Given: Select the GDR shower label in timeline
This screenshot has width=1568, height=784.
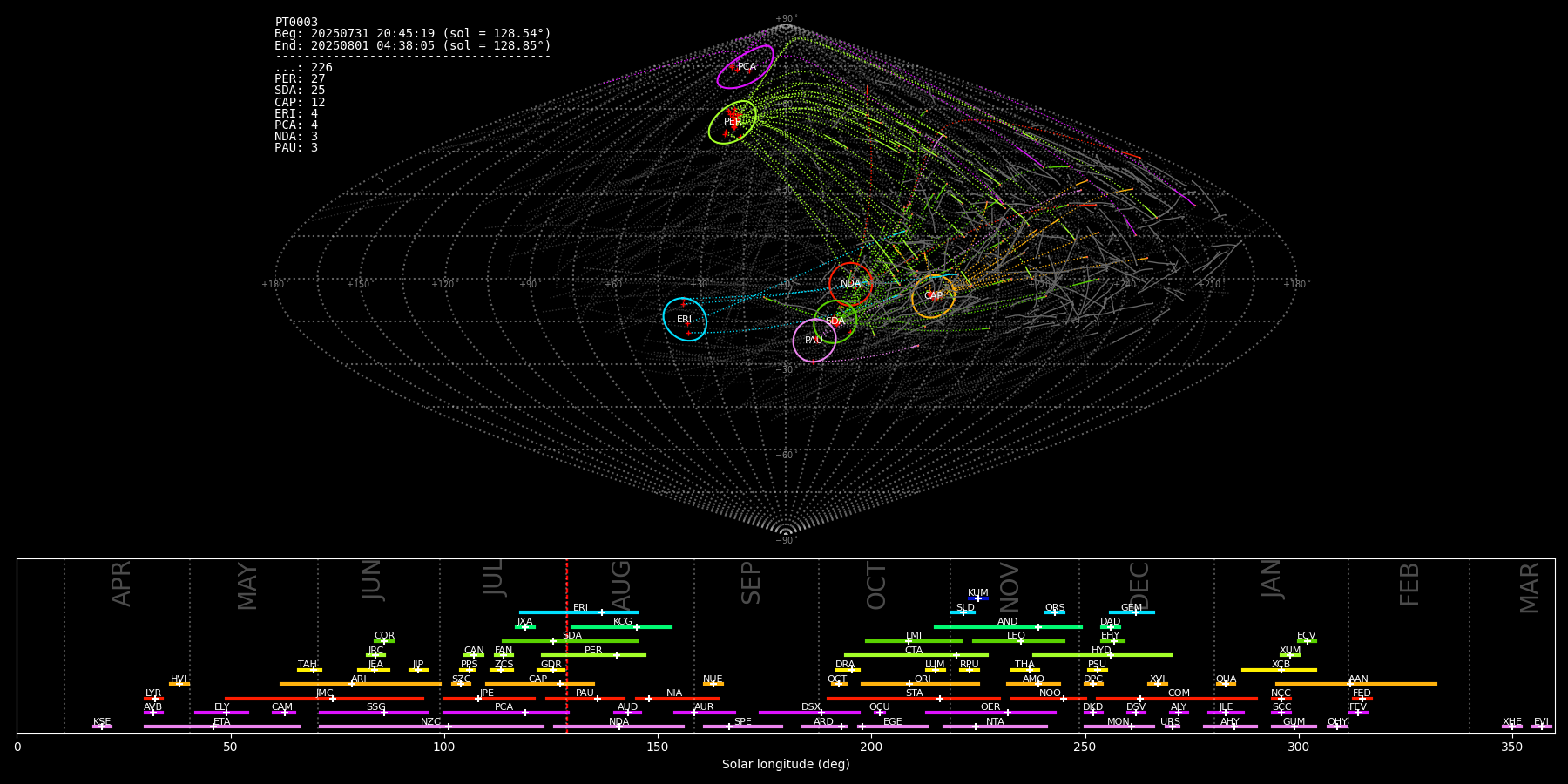Looking at the screenshot, I should tap(551, 665).
